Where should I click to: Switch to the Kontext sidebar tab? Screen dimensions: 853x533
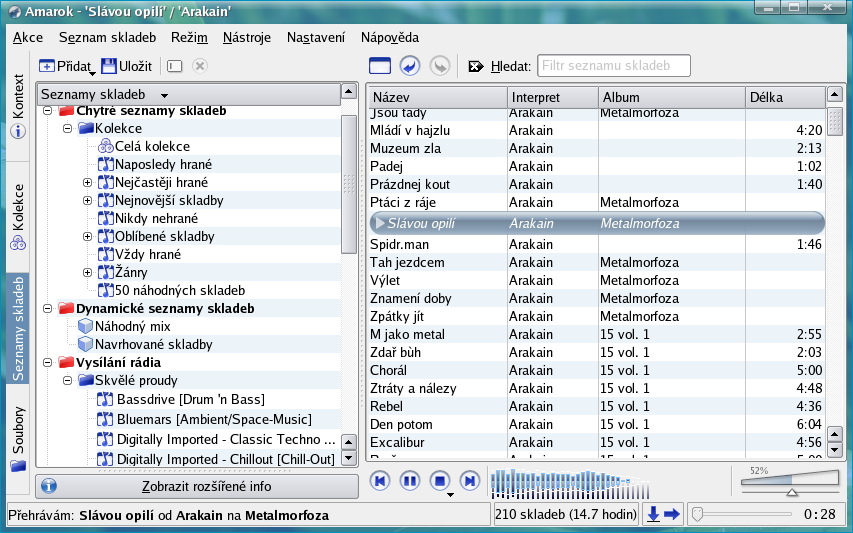coord(18,107)
